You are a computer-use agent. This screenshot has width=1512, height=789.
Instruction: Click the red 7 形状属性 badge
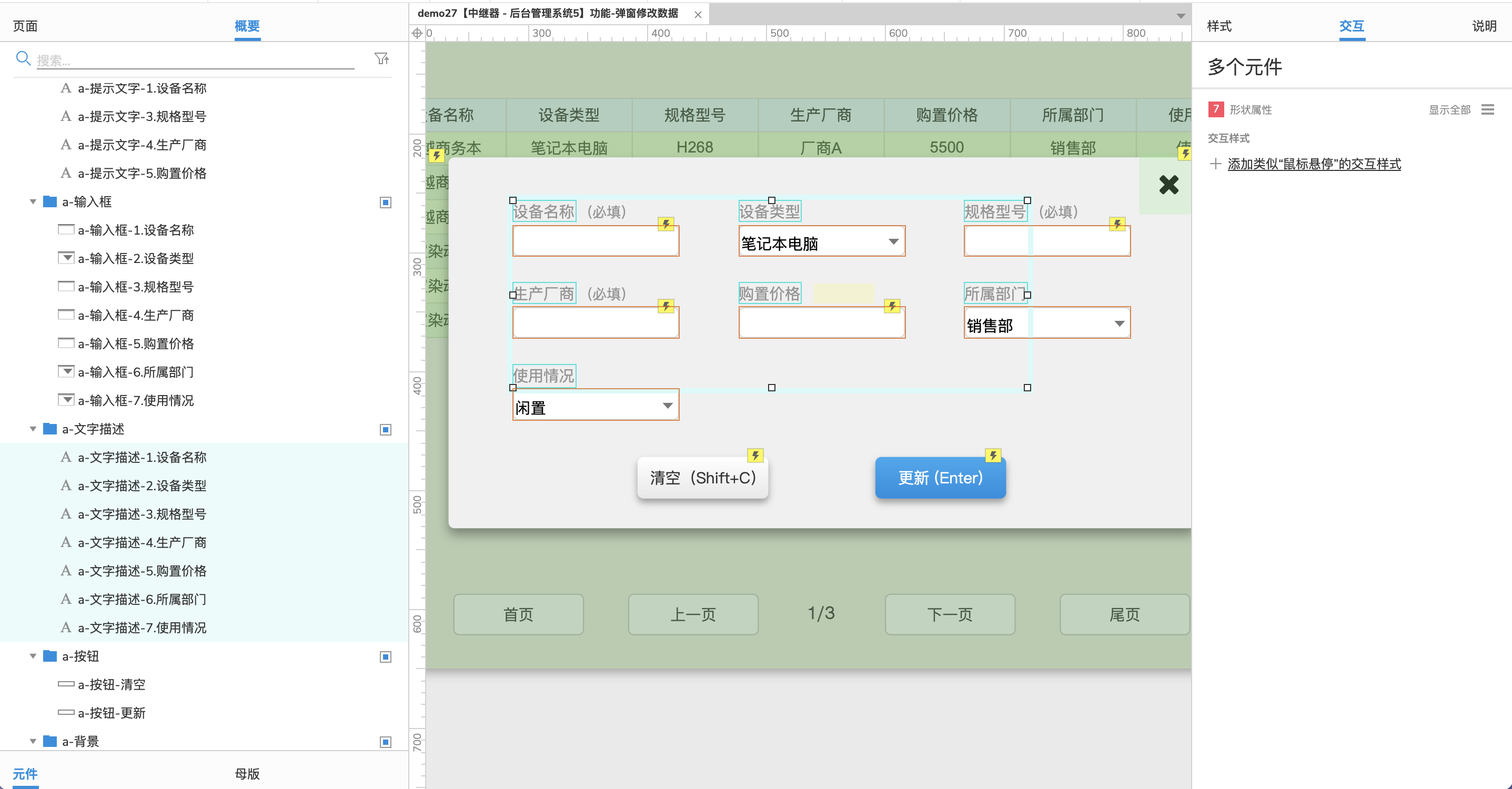click(x=1216, y=109)
